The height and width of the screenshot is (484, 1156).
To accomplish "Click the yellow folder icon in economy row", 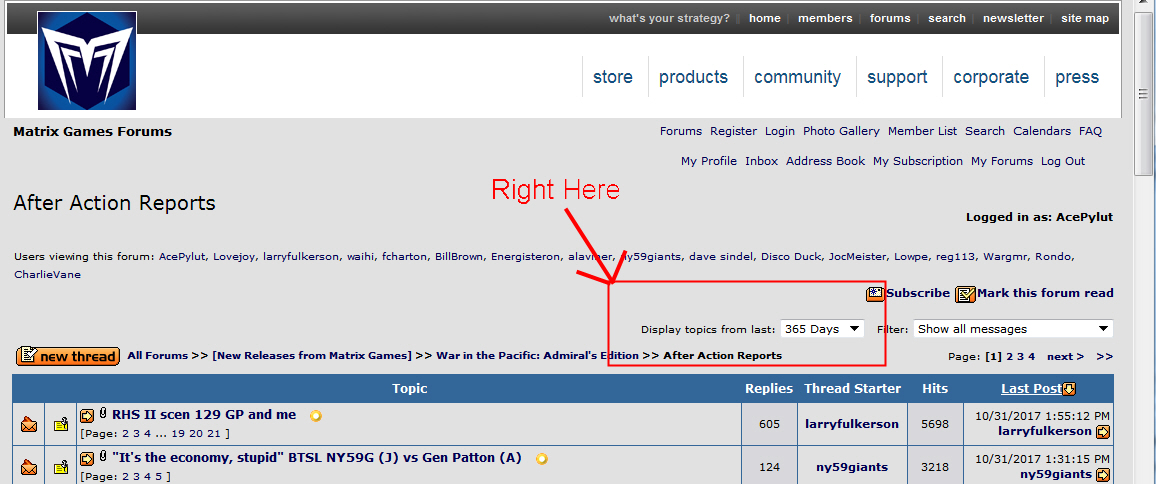I will 61,467.
